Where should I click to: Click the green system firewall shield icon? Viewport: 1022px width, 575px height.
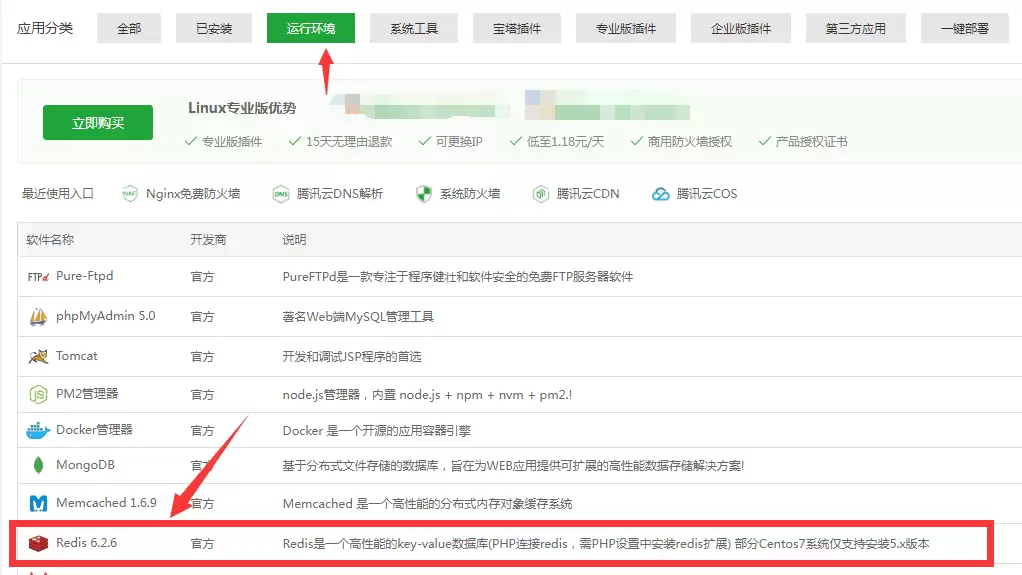coord(424,194)
